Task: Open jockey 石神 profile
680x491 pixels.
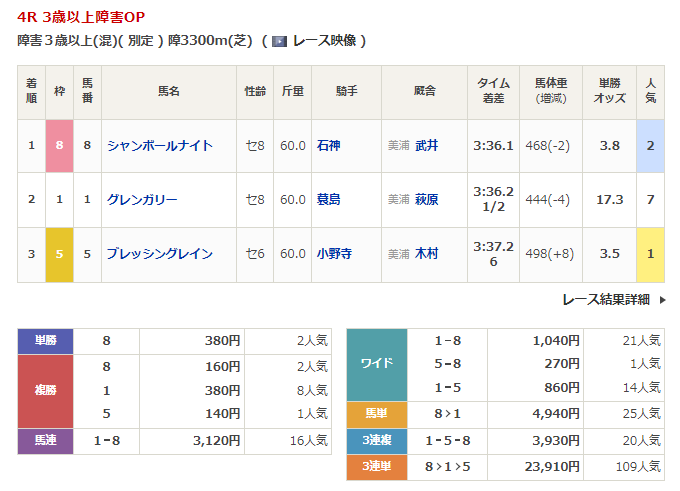Action: tap(328, 146)
